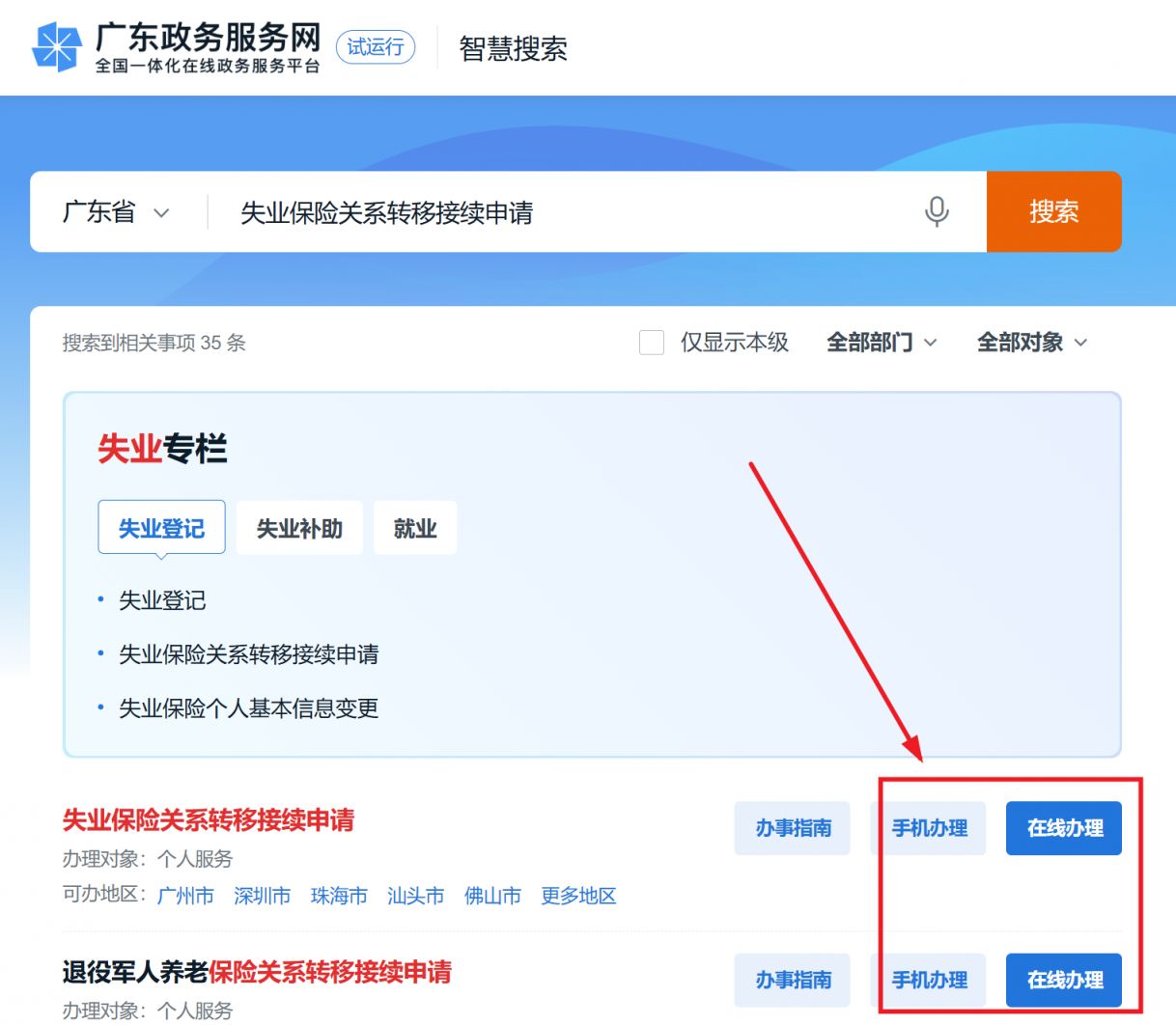Open 办事指南 for 退役军人养老保险 item
This screenshot has height=1025, width=1176.
pyautogui.click(x=793, y=981)
